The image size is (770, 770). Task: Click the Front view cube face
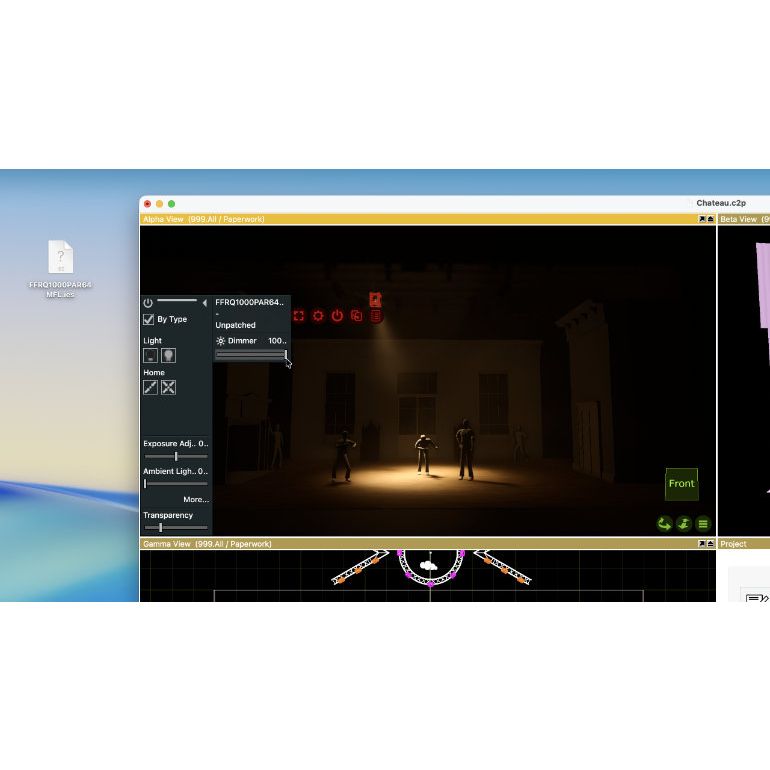pyautogui.click(x=681, y=484)
